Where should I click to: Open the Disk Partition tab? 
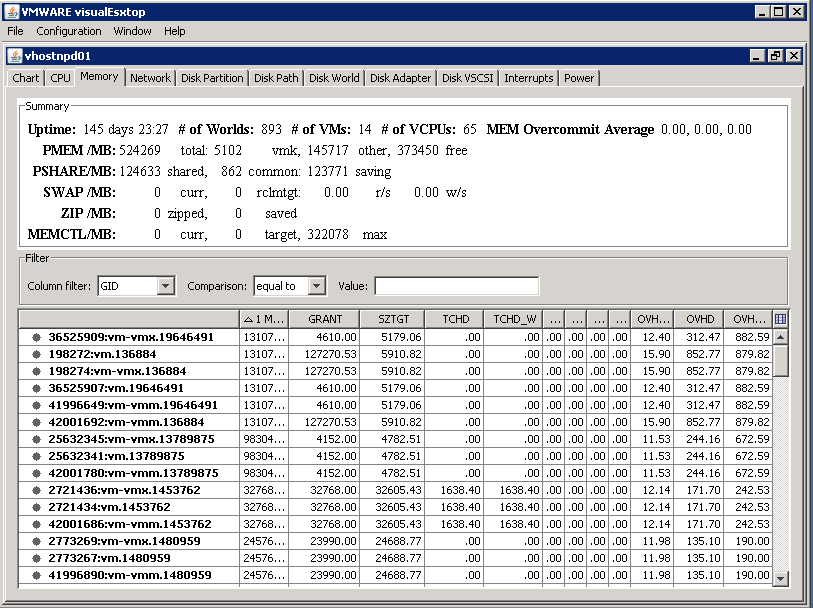[x=212, y=78]
